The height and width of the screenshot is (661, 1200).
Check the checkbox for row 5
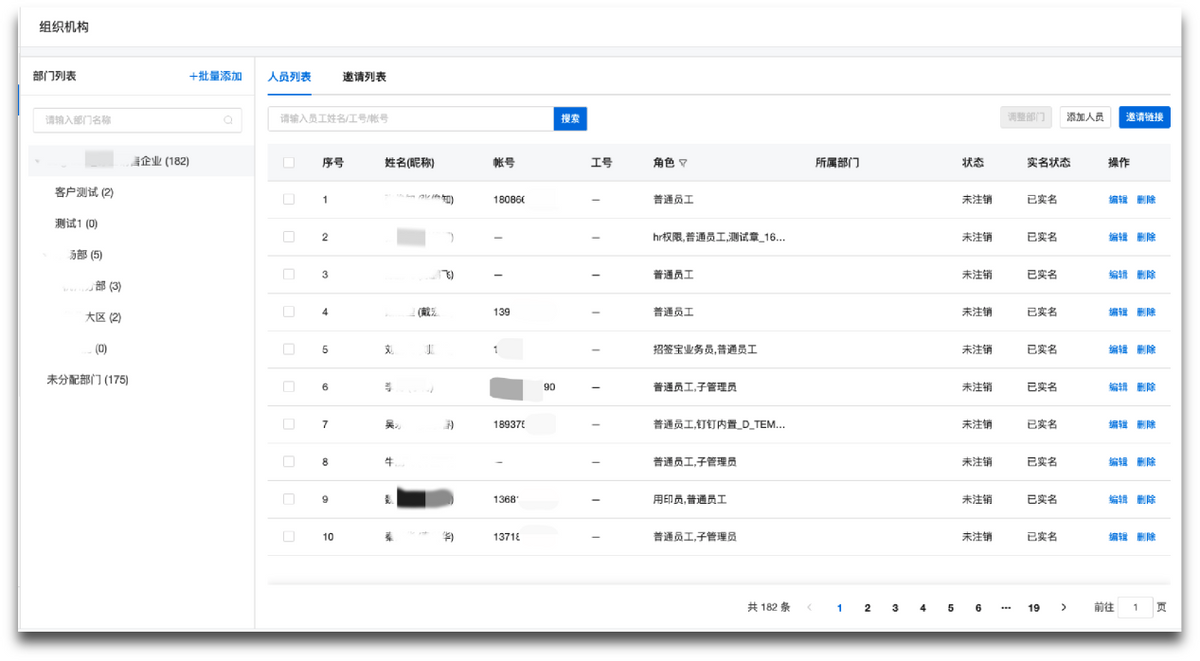(289, 349)
